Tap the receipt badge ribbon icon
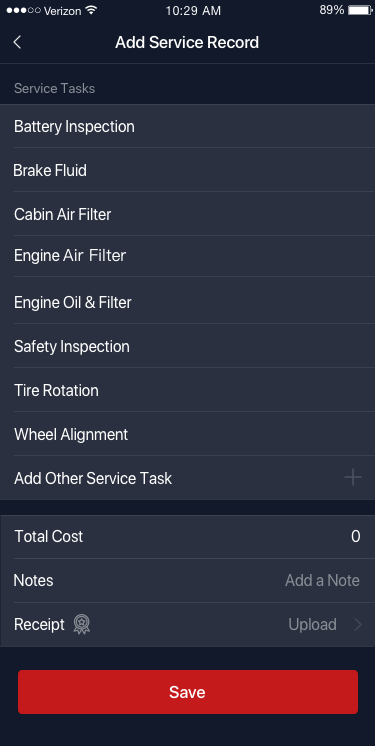This screenshot has height=746, width=375. [x=82, y=625]
